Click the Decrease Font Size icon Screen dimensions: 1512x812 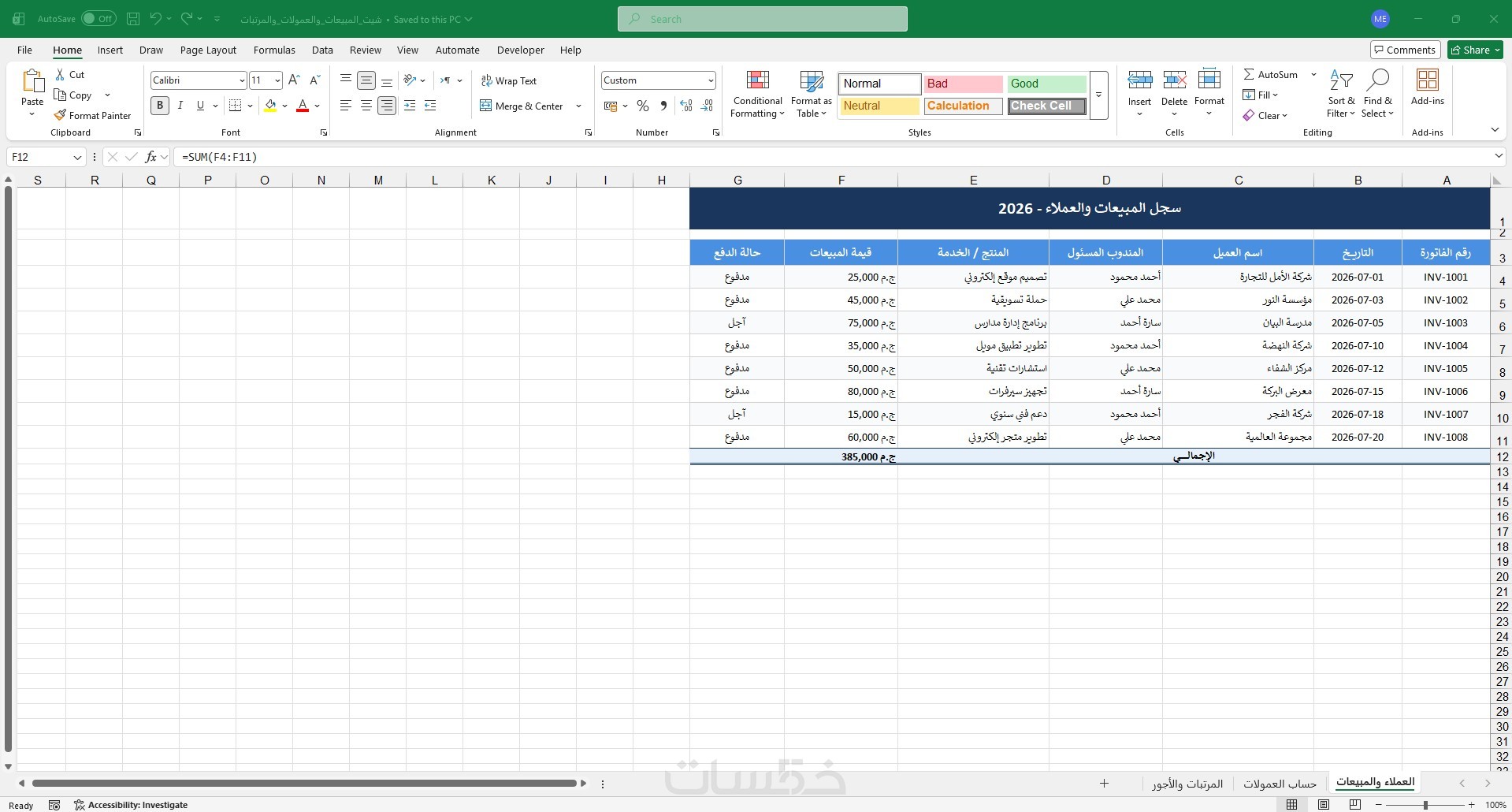(x=315, y=80)
